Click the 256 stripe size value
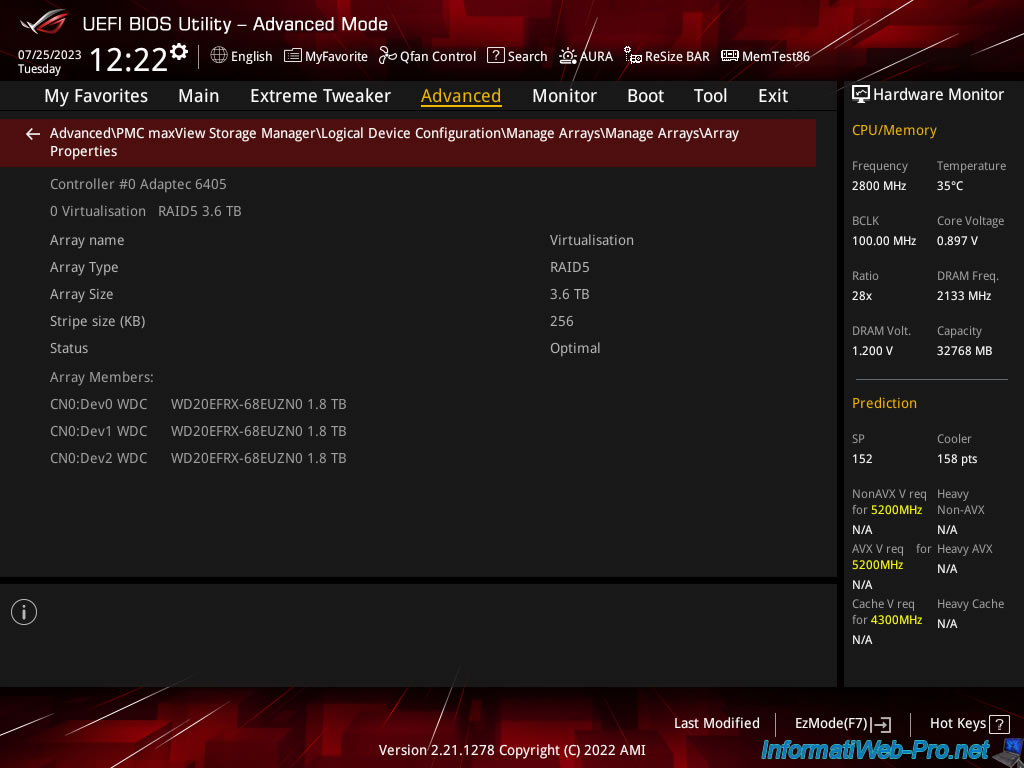Screen dimensions: 1024x768 562,321
